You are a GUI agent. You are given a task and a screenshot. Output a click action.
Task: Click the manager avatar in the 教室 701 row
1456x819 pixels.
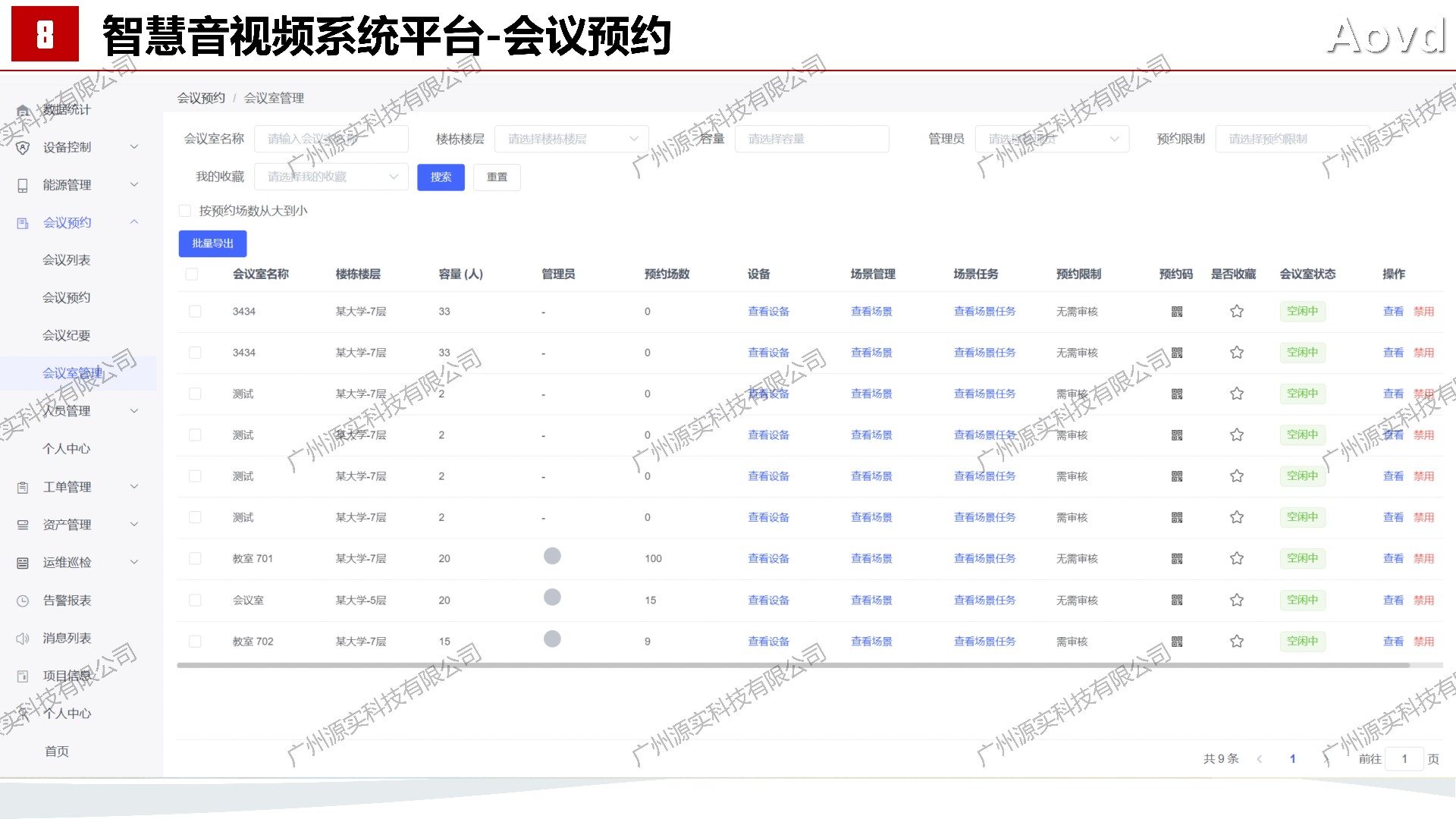point(552,556)
